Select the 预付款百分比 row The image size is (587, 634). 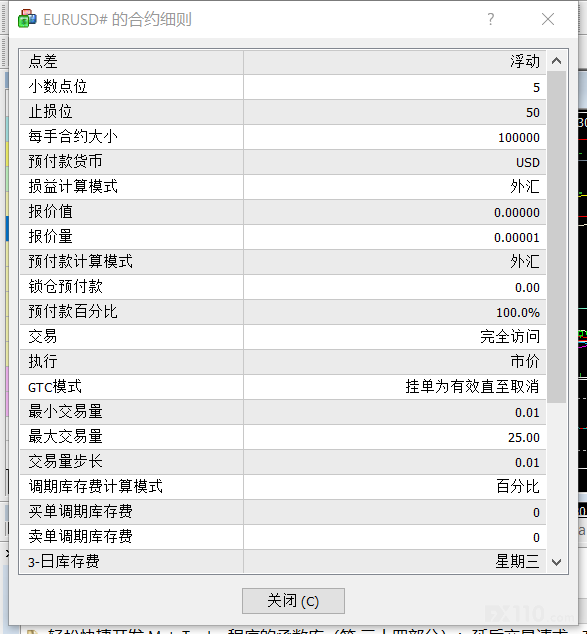283,312
